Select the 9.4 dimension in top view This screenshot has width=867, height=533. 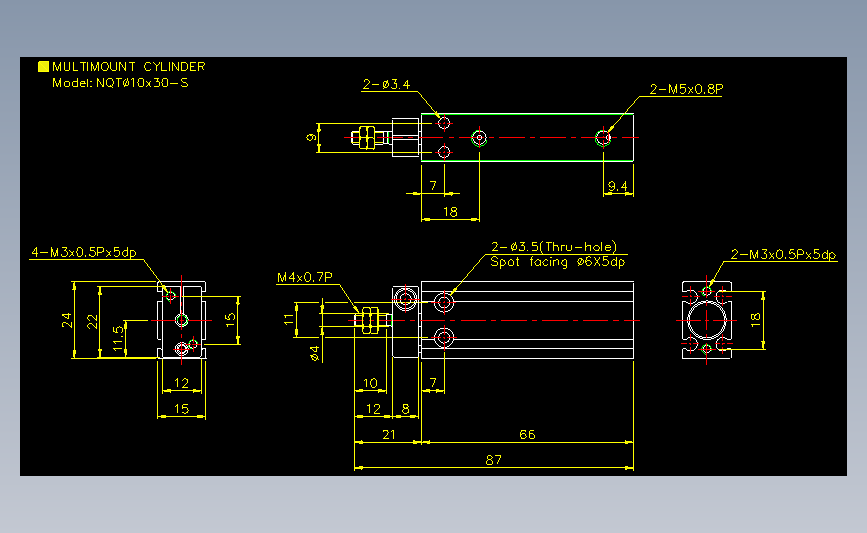click(x=618, y=186)
